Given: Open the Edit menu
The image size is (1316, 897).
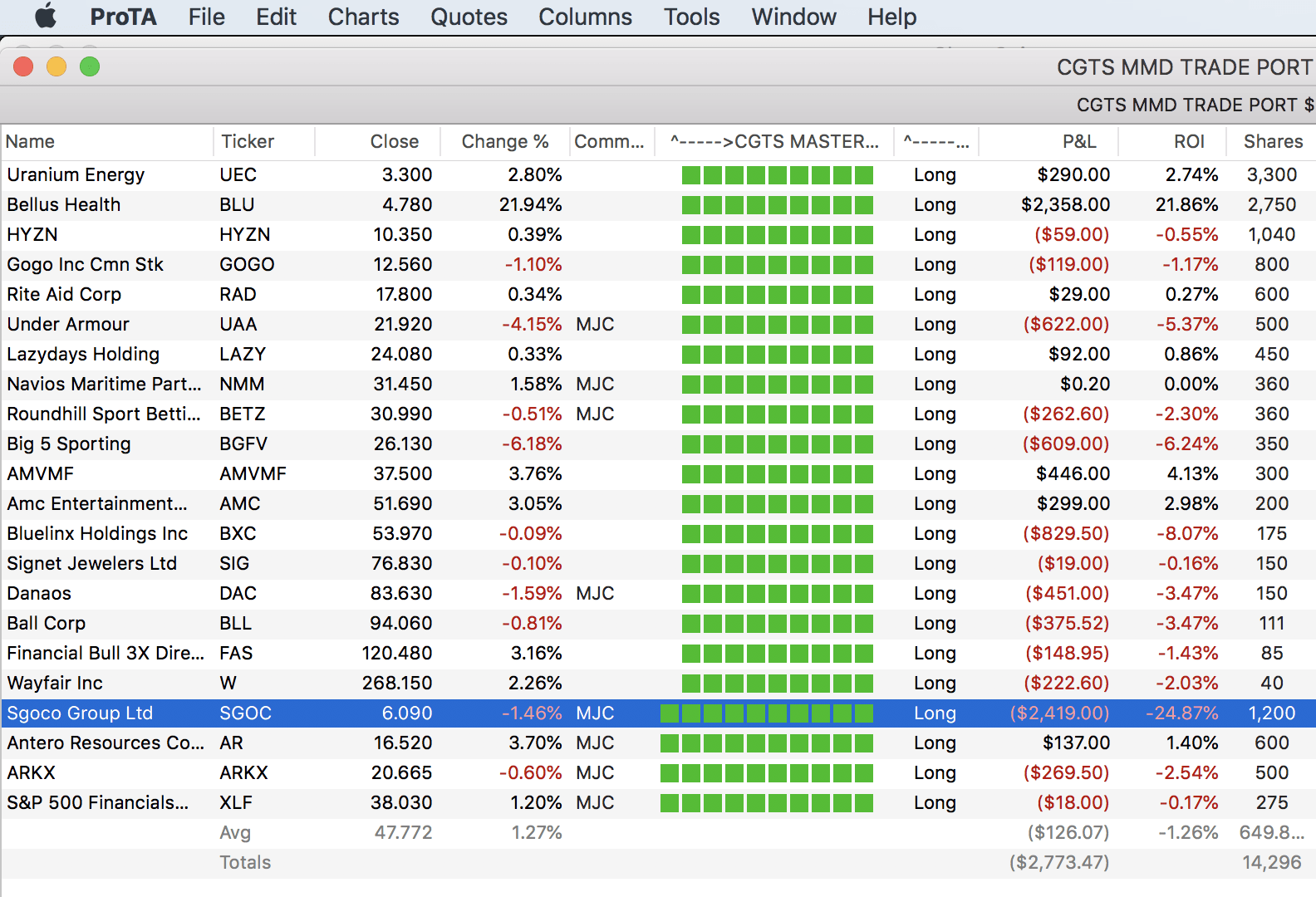Looking at the screenshot, I should (x=276, y=17).
